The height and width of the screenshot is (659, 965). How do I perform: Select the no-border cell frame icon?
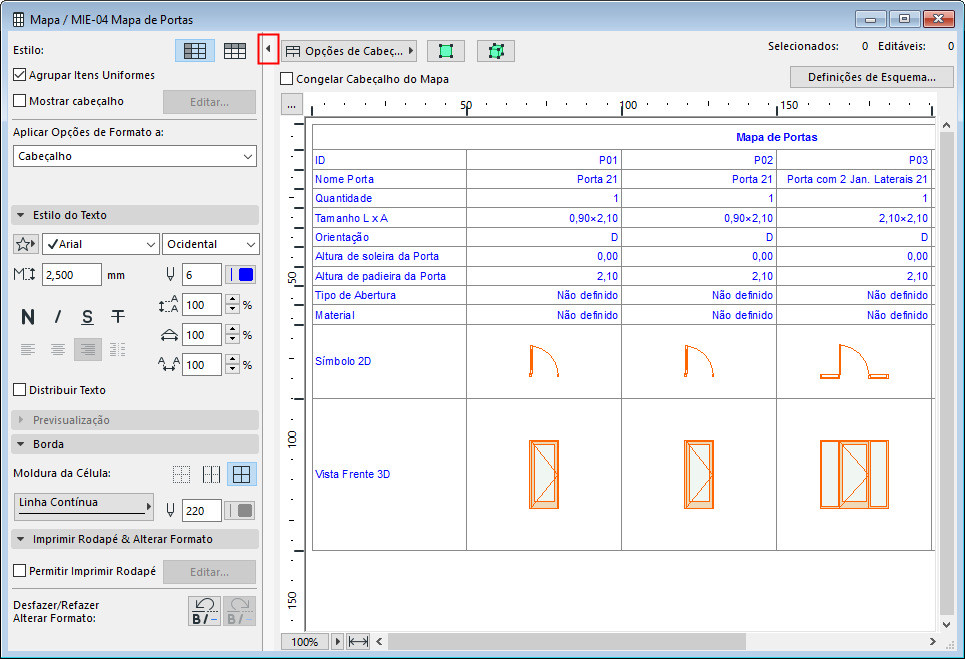coord(181,474)
